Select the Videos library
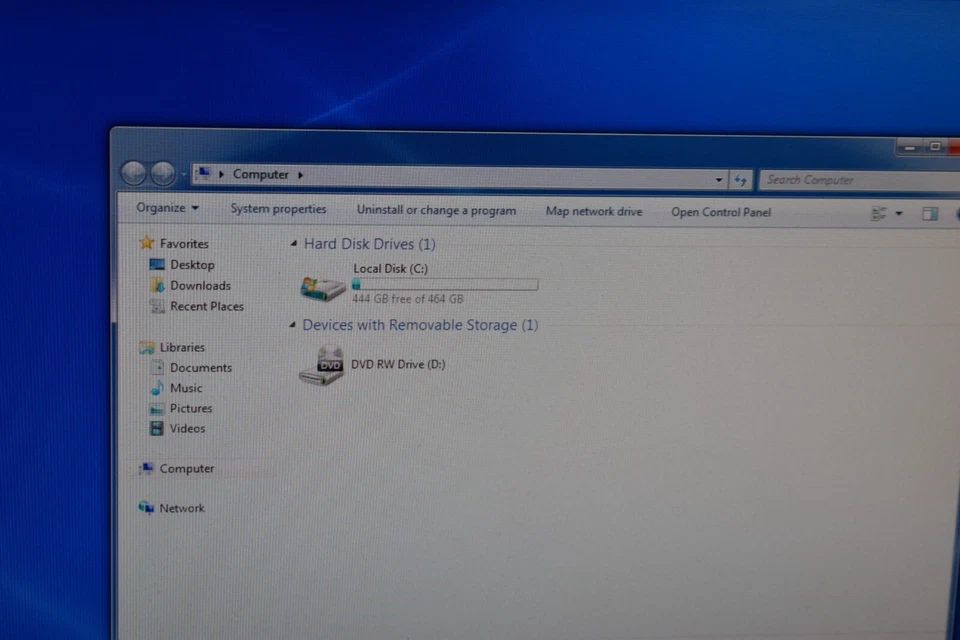 coord(186,428)
